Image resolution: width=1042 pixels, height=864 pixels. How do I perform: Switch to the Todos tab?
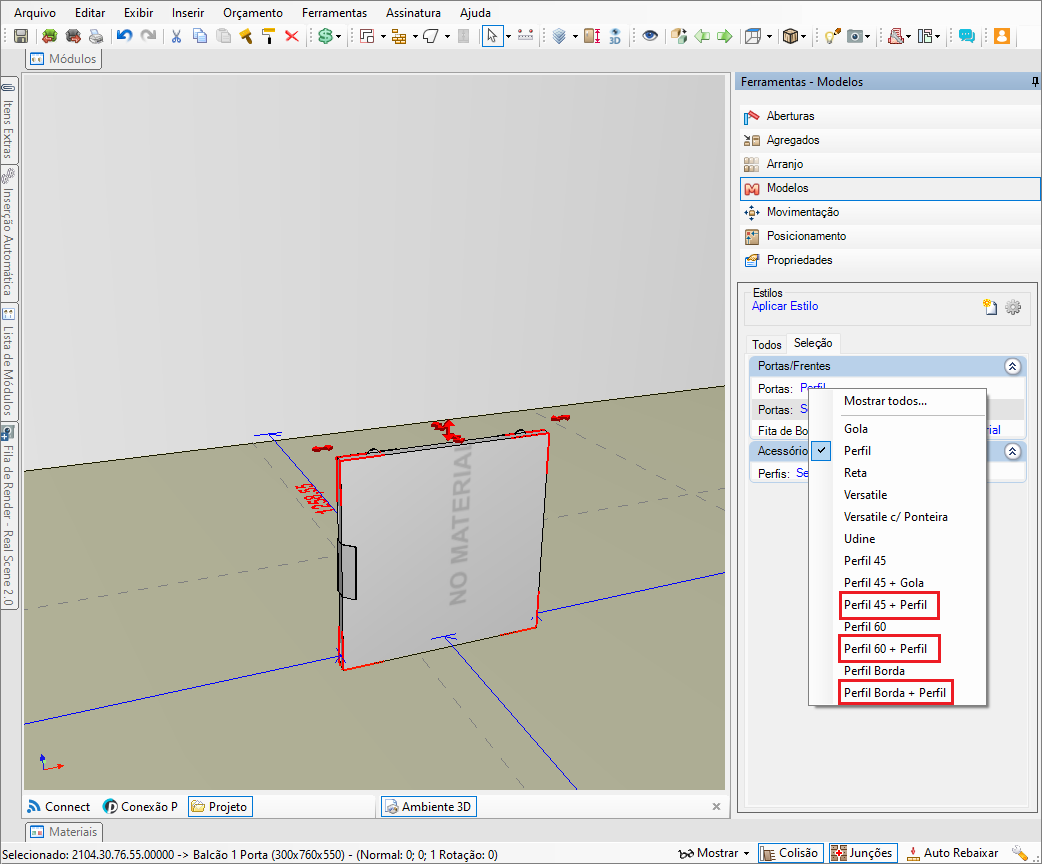766,344
